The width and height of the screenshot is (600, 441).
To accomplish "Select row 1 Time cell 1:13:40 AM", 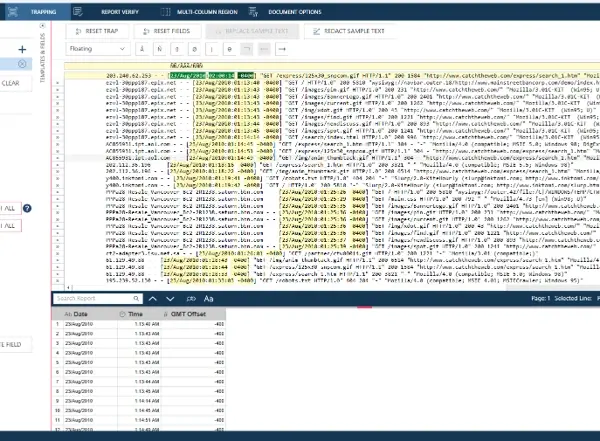I will [139, 324].
